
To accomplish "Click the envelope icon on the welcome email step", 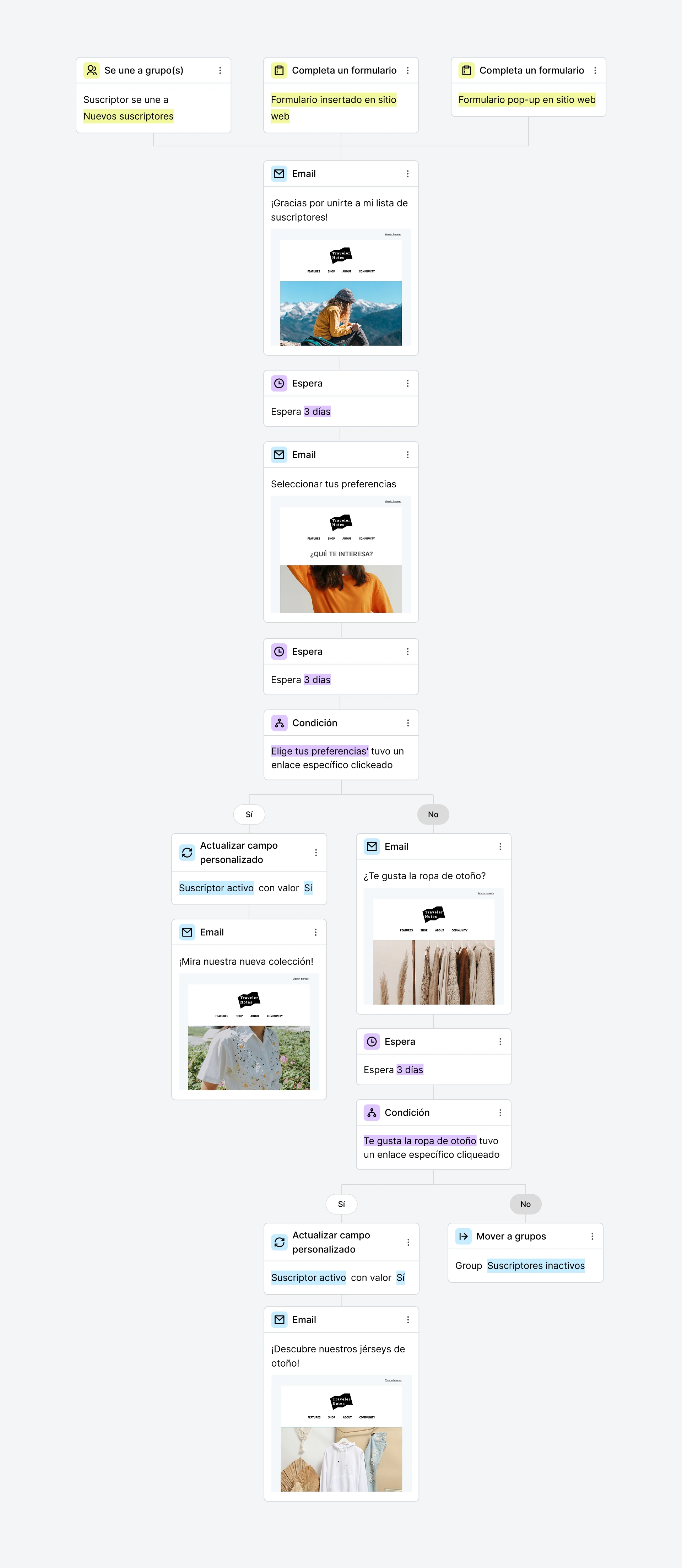I will [279, 174].
